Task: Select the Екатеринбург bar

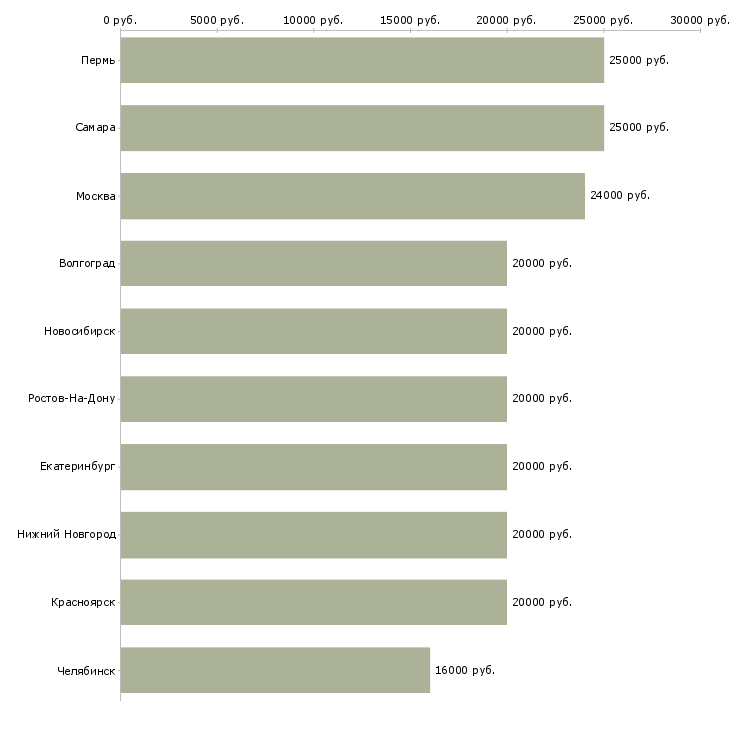Action: click(313, 466)
